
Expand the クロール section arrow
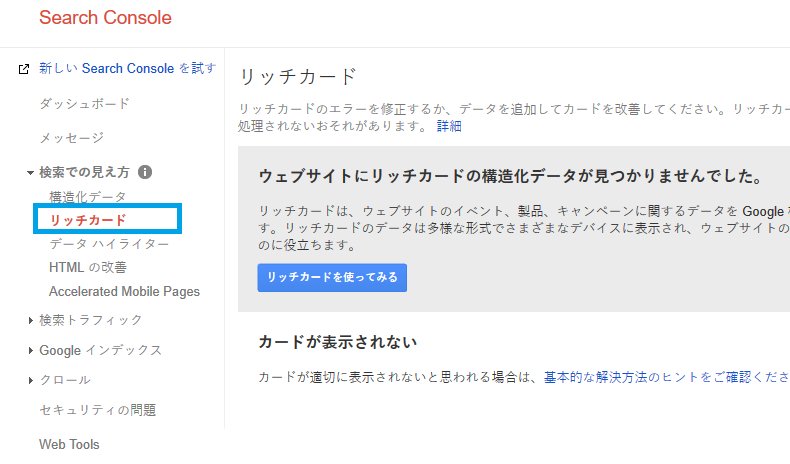(x=31, y=380)
